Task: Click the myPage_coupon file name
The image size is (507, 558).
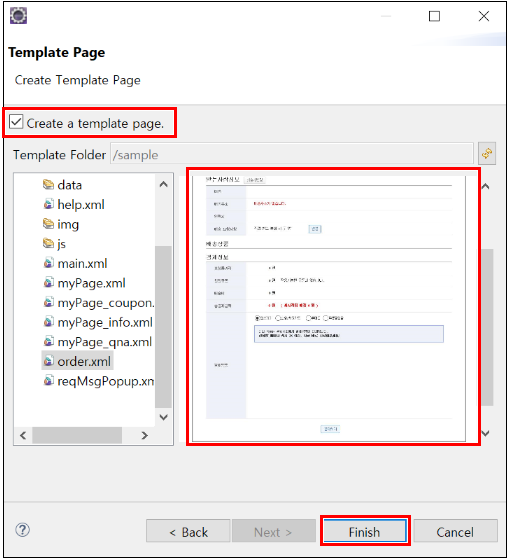Action: click(x=106, y=303)
